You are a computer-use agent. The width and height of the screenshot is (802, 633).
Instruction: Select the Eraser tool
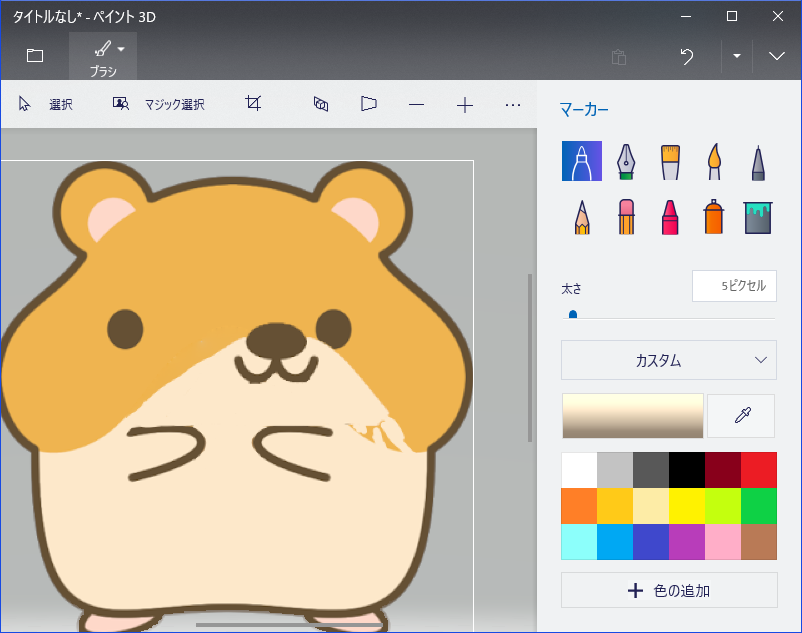[x=626, y=217]
